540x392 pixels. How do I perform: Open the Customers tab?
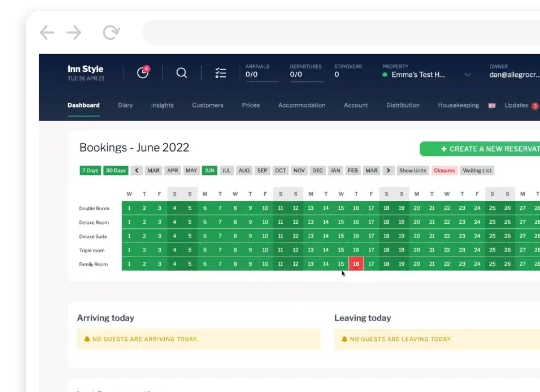[208, 105]
